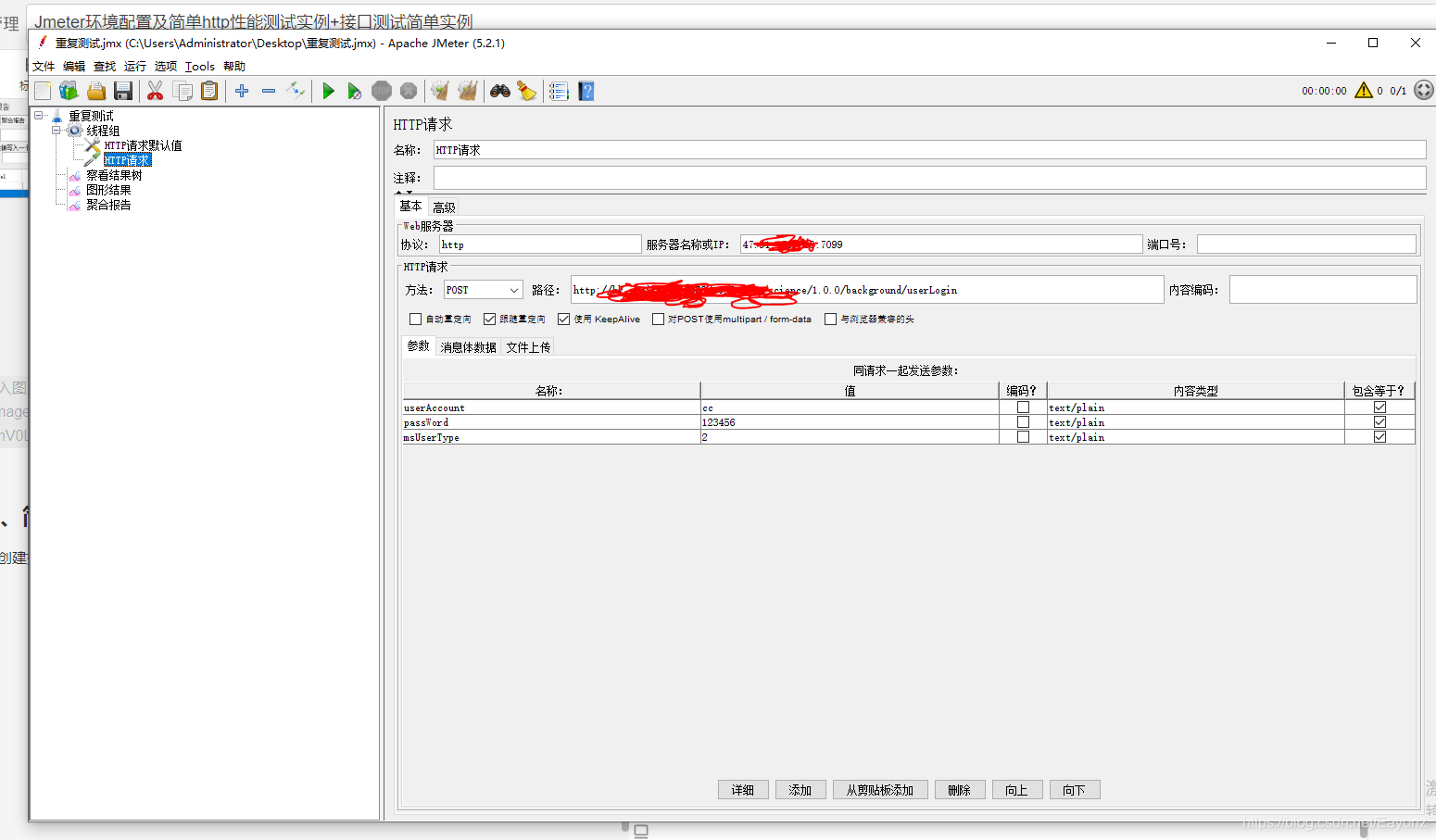Screen dimensions: 1436x840
Task: Toggle the 自动重定向 checkbox
Action: 415,319
